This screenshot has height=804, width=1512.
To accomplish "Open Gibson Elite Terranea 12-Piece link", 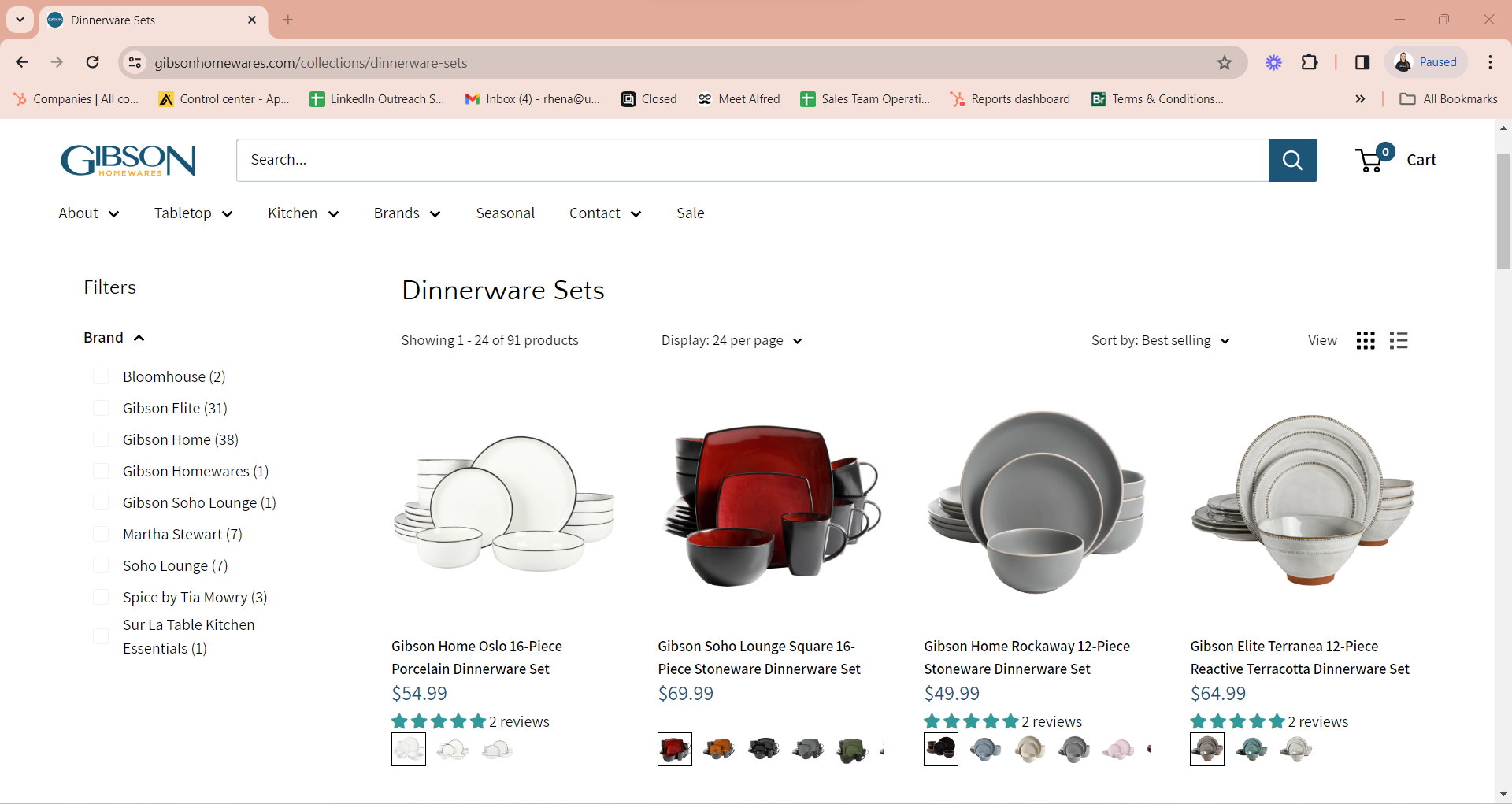I will click(1300, 658).
